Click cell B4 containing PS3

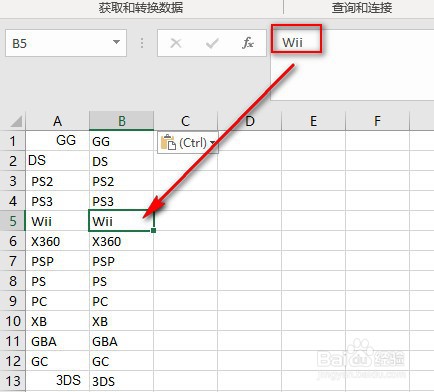[x=122, y=201]
